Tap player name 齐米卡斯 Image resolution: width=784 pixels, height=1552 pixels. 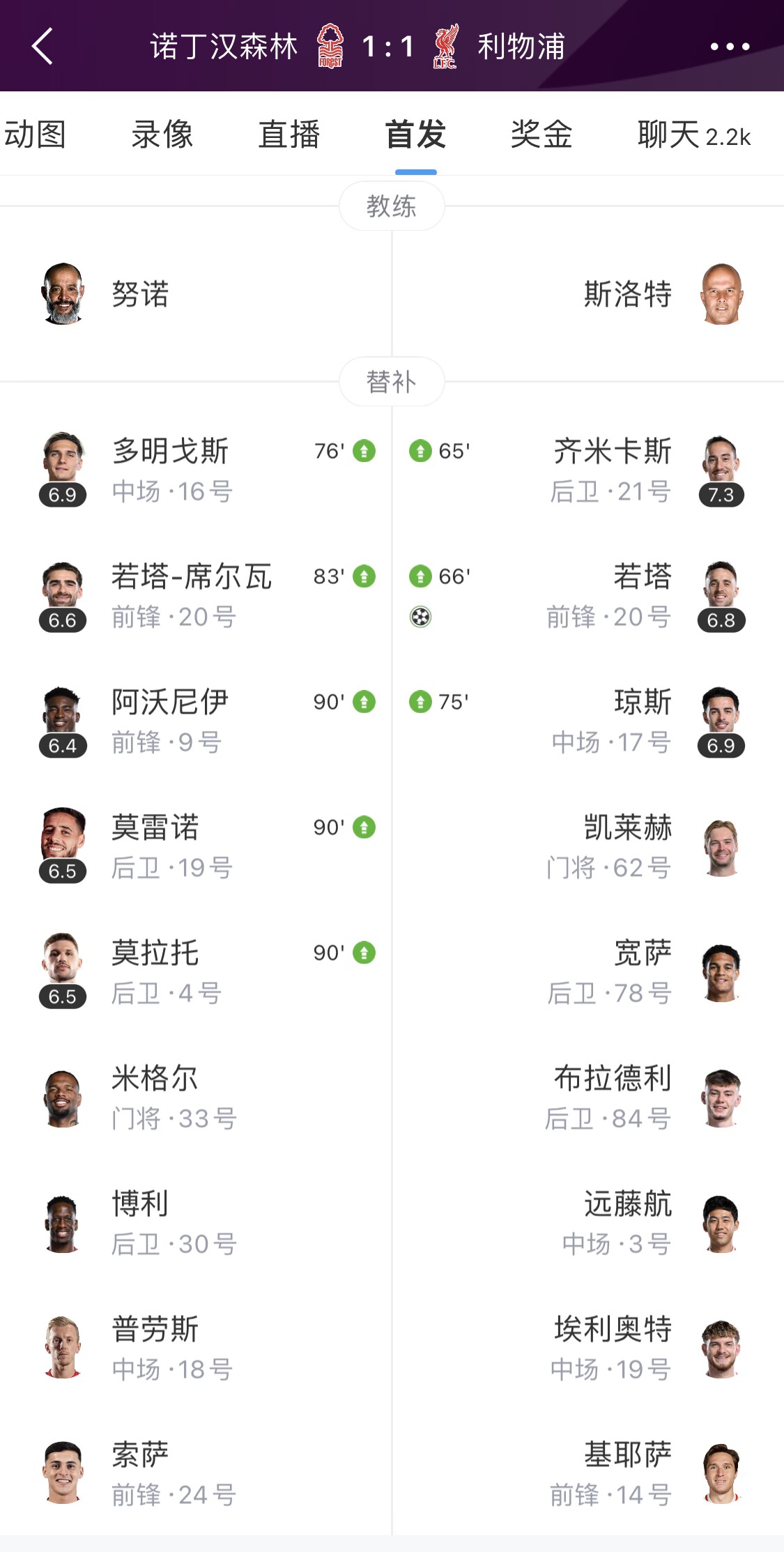point(613,451)
